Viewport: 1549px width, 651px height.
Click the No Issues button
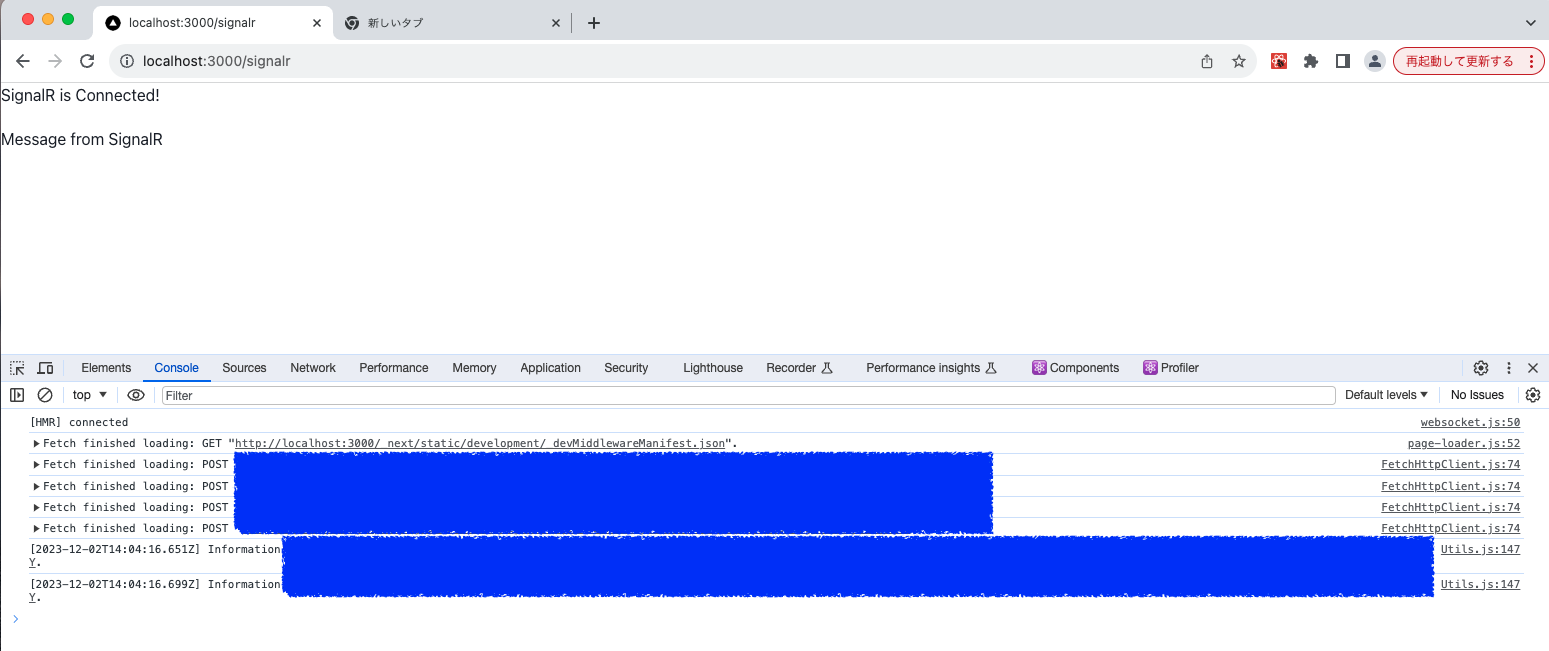tap(1477, 395)
